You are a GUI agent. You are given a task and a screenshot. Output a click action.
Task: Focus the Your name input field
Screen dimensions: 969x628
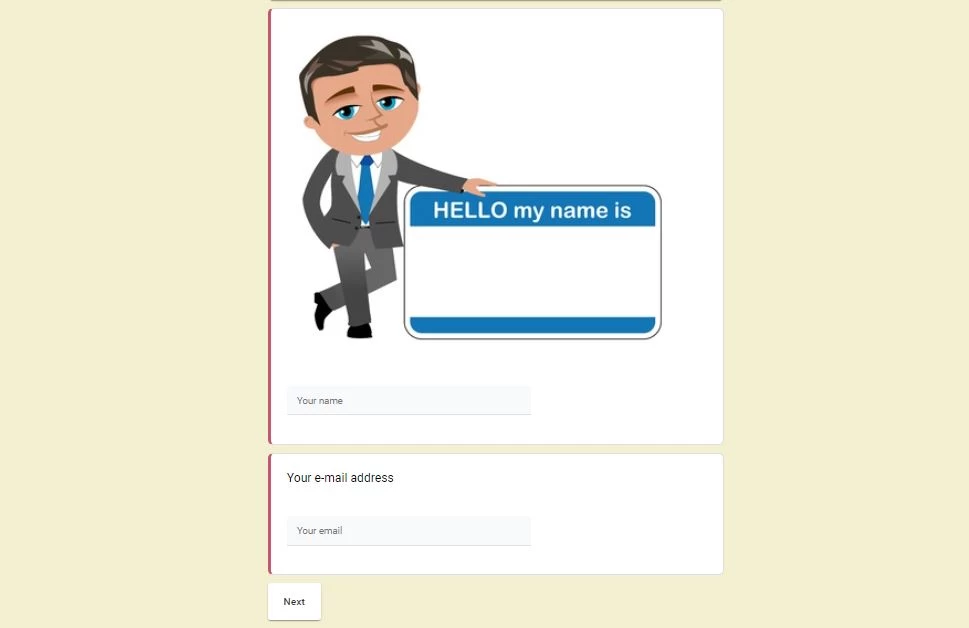[x=408, y=401]
